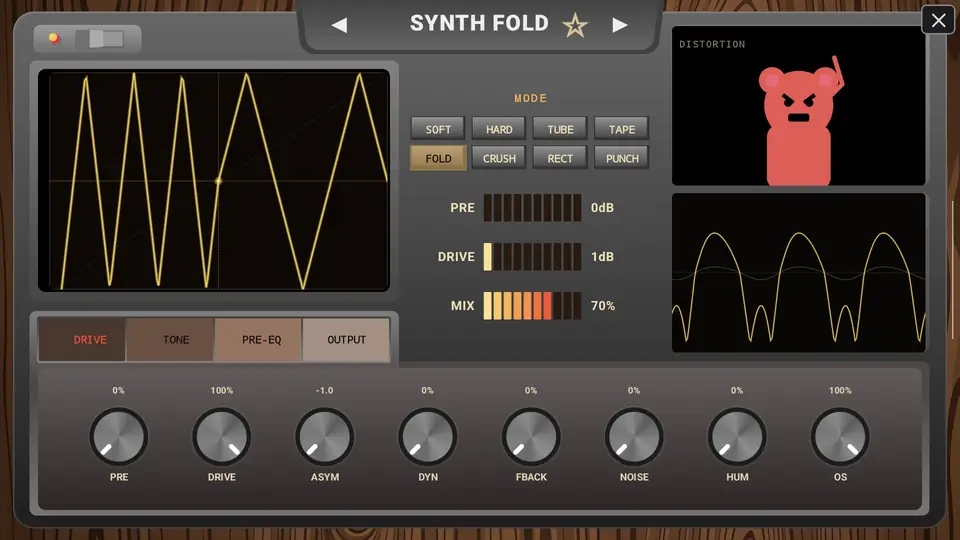Click the HUM knob

click(x=737, y=437)
